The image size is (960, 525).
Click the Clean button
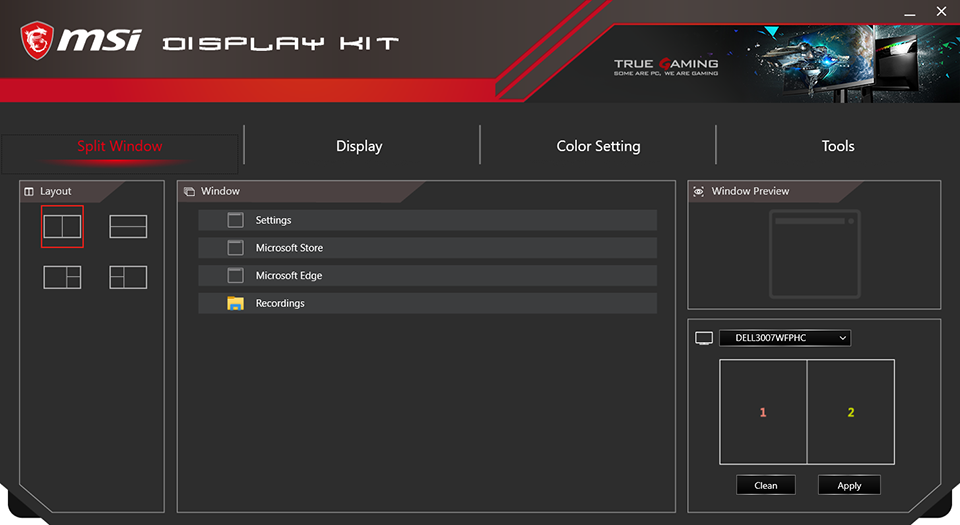pos(766,485)
